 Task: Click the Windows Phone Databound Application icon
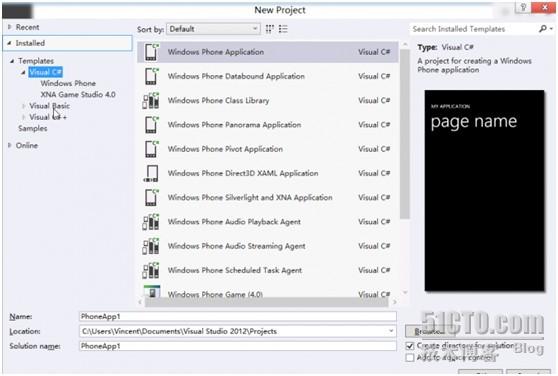[x=151, y=76]
